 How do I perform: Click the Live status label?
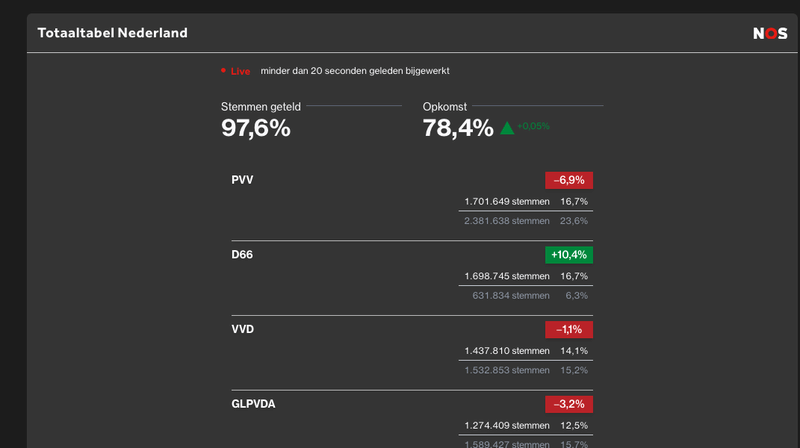(x=241, y=71)
